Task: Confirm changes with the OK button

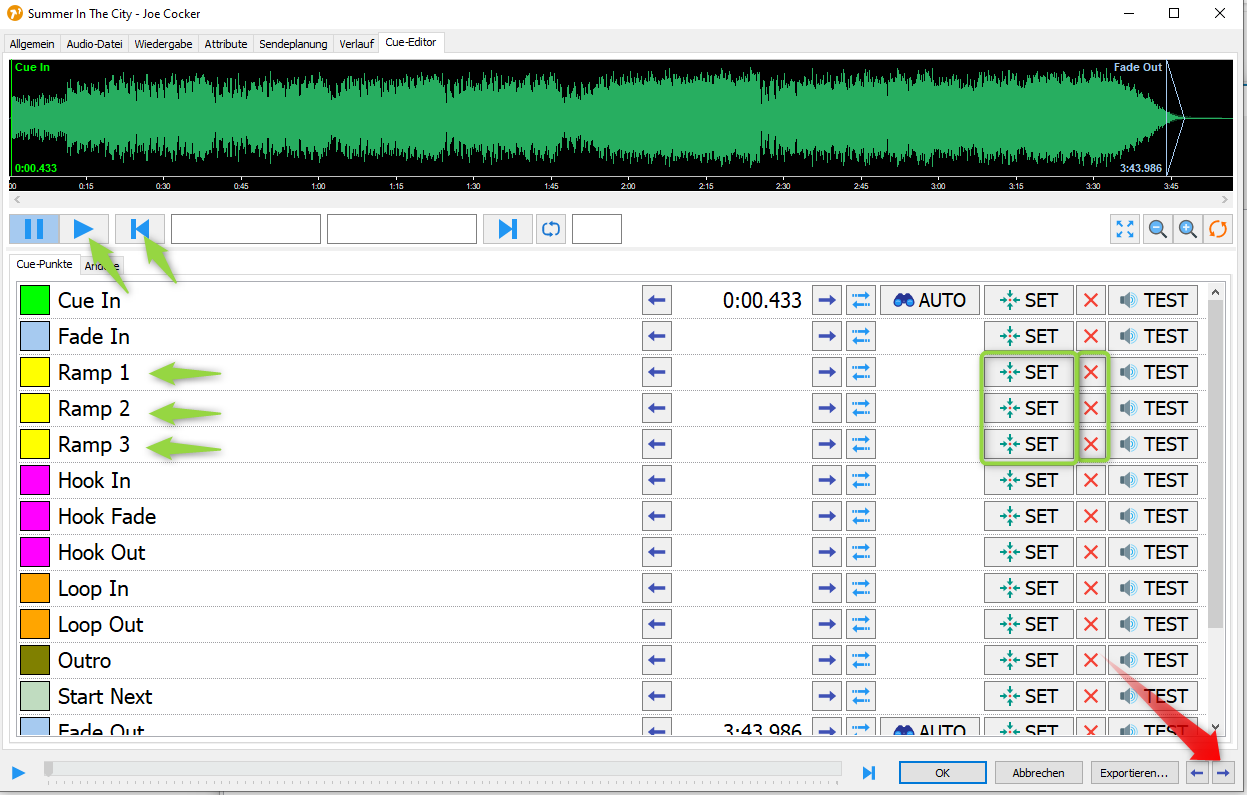Action: click(941, 772)
